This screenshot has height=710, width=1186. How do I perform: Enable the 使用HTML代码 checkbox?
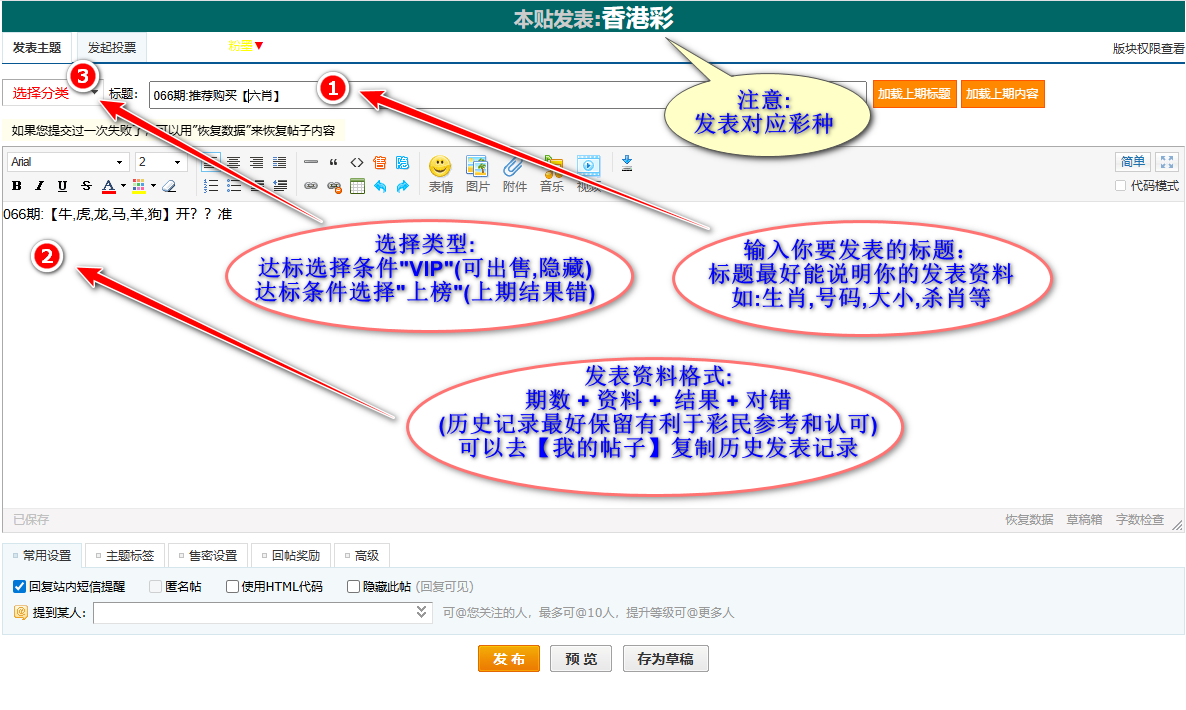tap(233, 587)
